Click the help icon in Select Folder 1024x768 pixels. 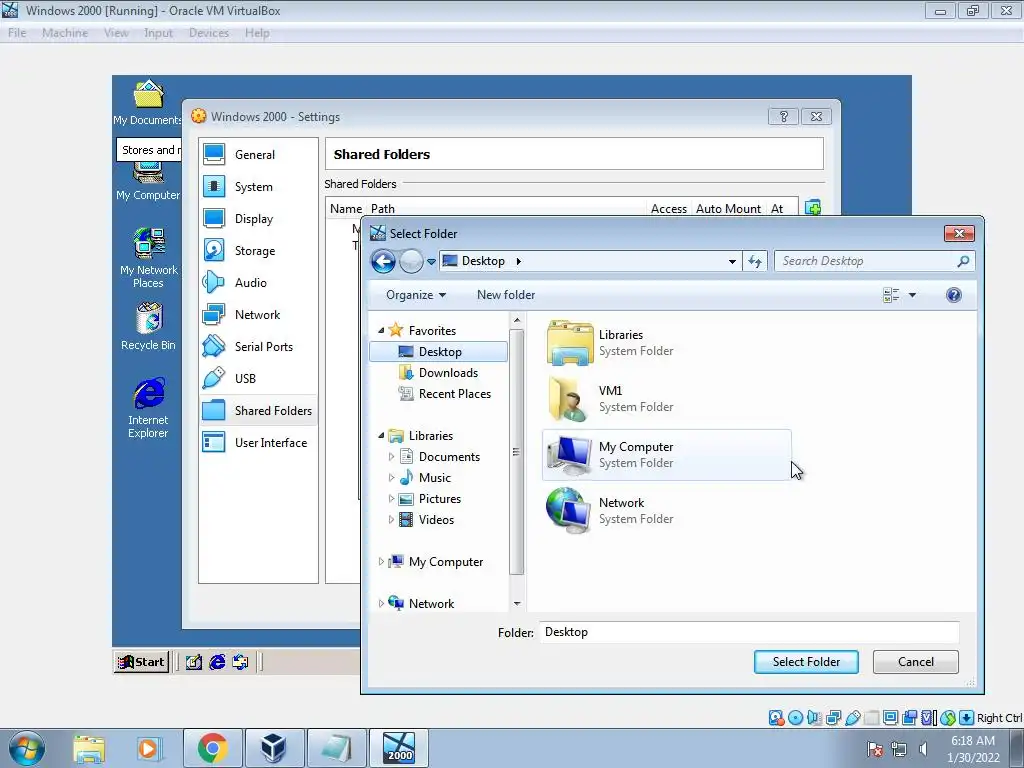pos(953,295)
